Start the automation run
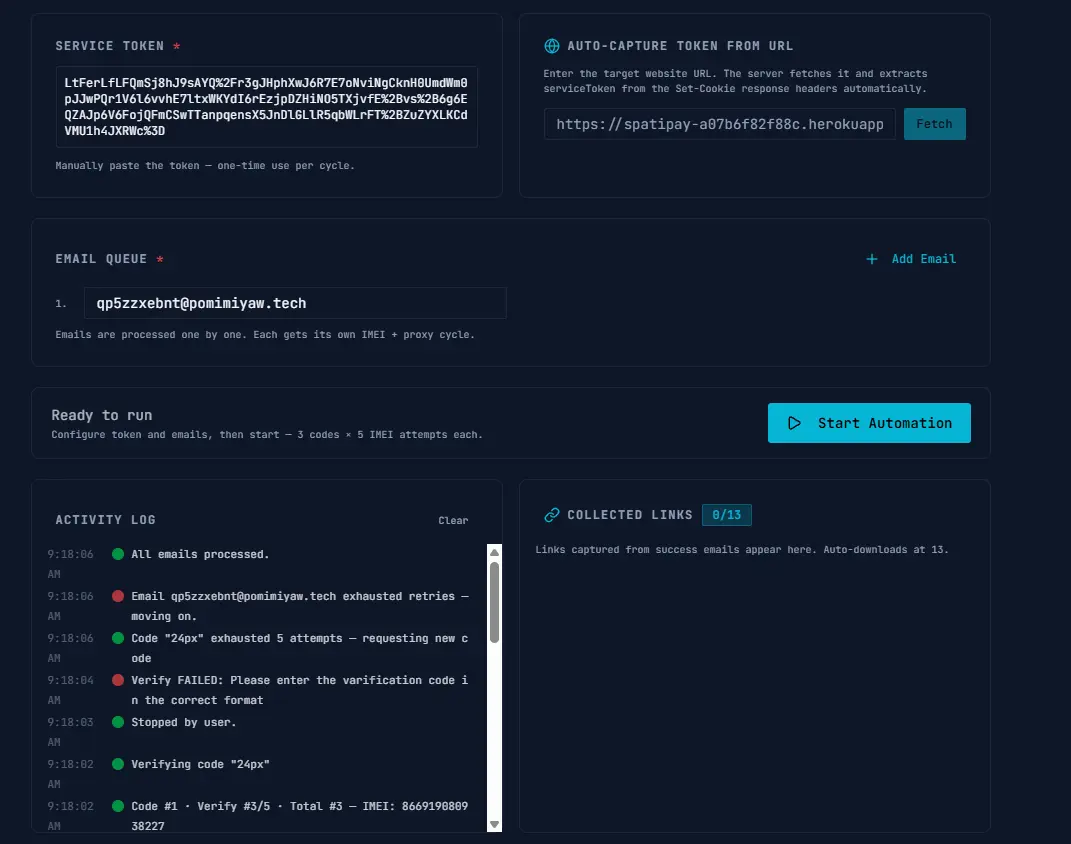 click(x=869, y=423)
